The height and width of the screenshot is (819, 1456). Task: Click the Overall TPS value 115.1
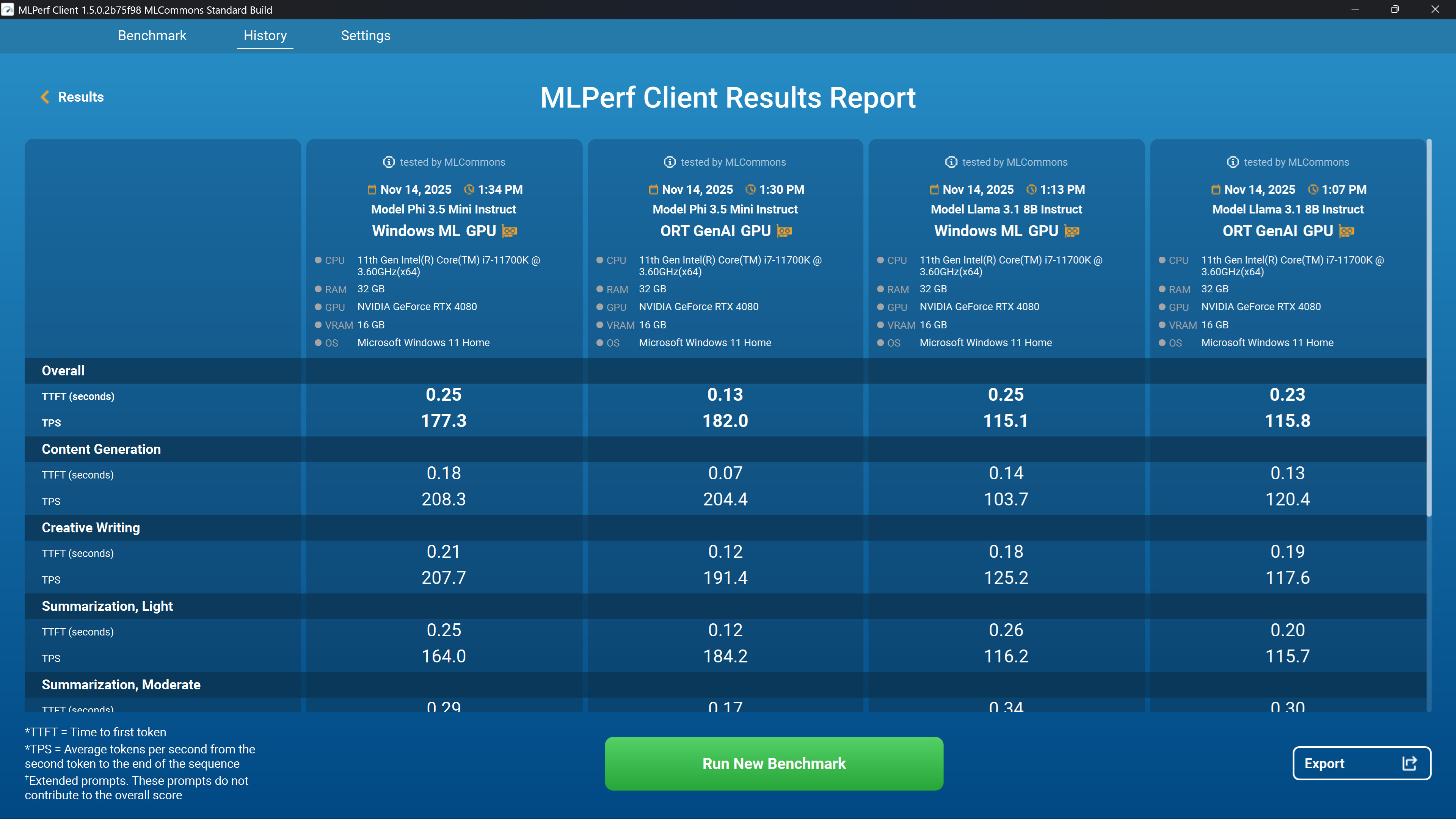[1006, 421]
